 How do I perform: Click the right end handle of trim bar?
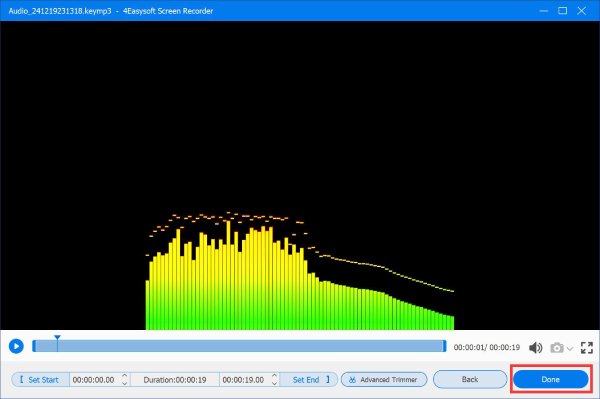(444, 346)
